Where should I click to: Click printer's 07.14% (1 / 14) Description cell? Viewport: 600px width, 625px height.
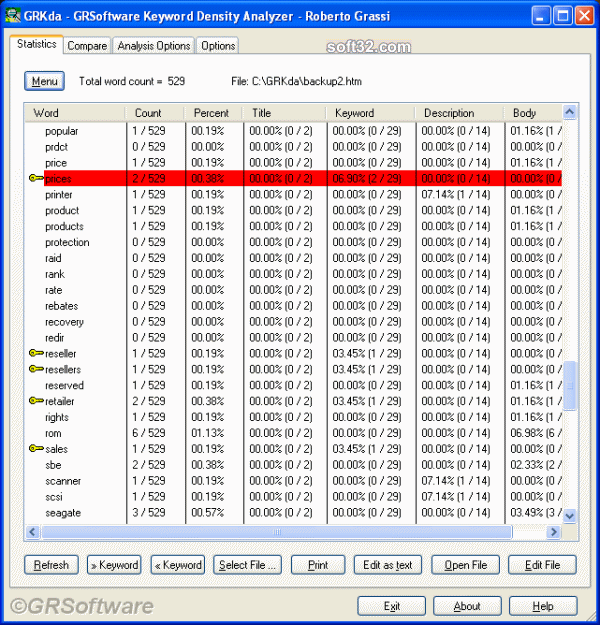tap(456, 194)
